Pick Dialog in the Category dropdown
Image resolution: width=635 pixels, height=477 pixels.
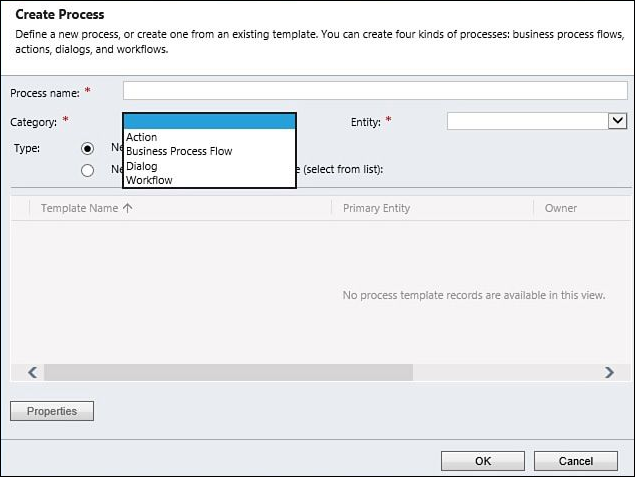tap(142, 166)
